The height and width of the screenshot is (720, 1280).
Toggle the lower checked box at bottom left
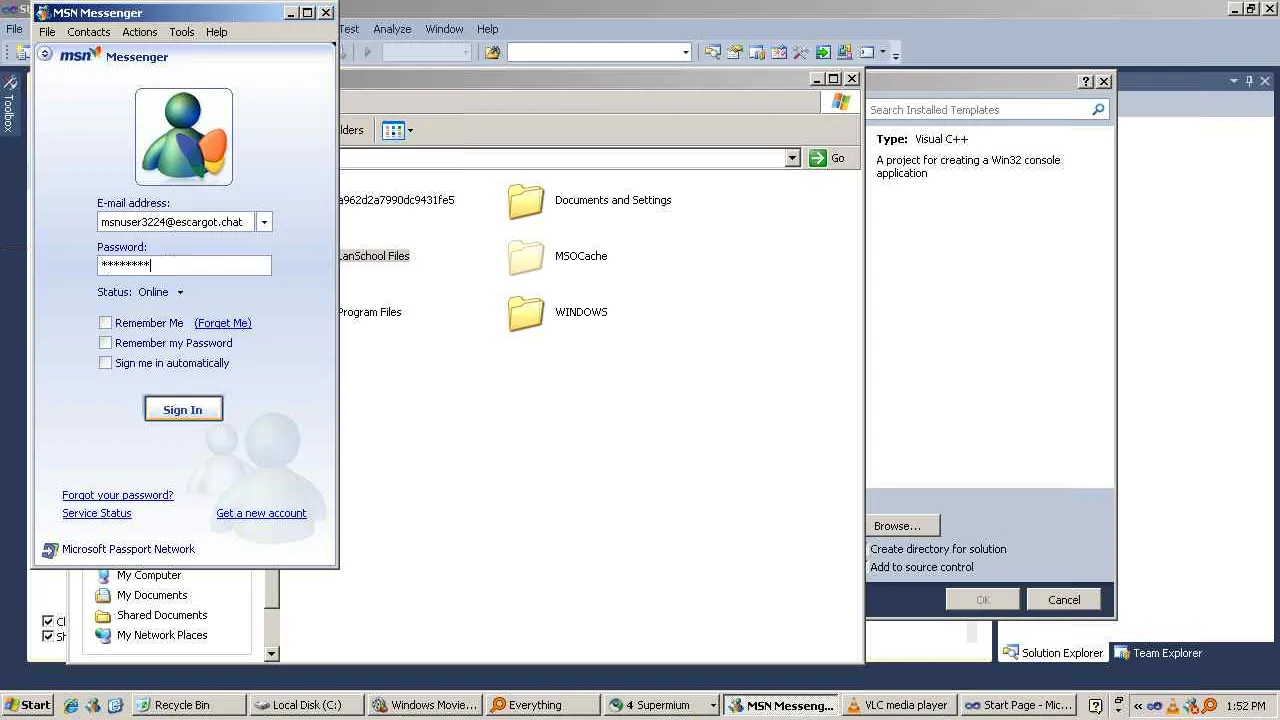(47, 636)
